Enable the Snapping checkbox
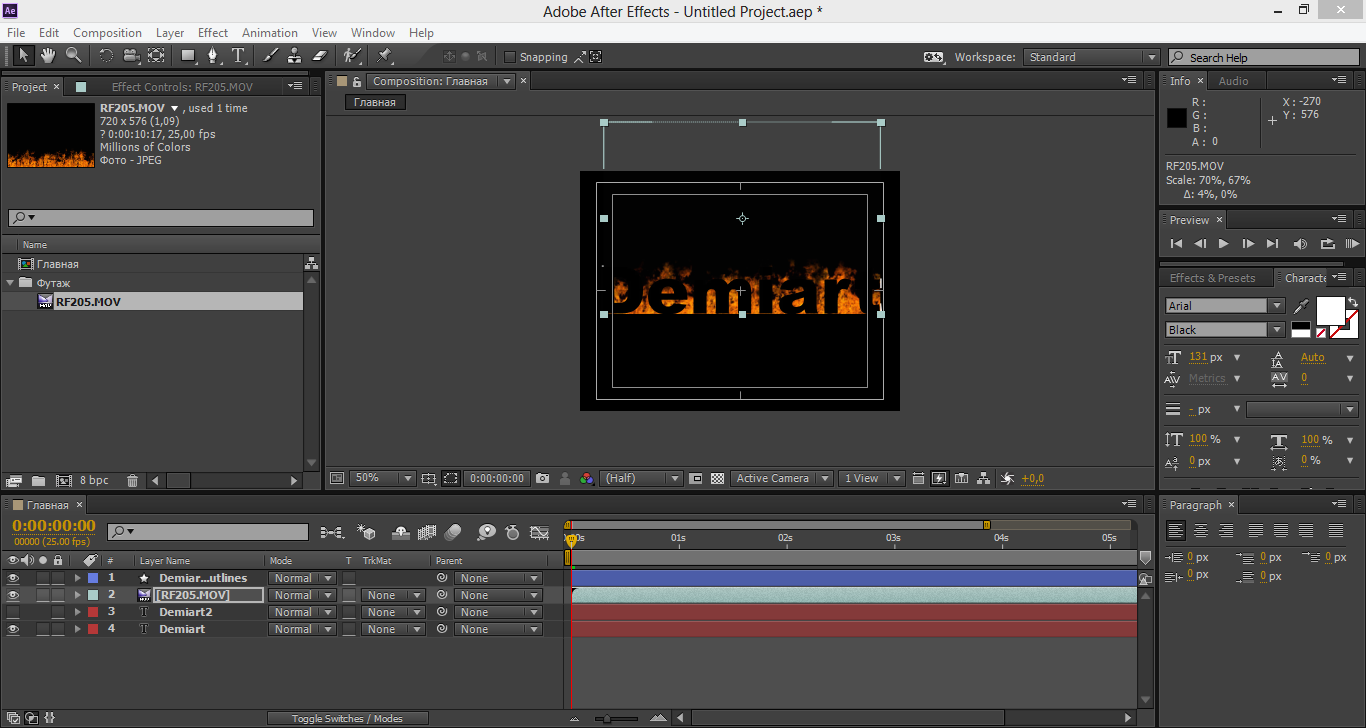Viewport: 1366px width, 728px height. tap(510, 57)
